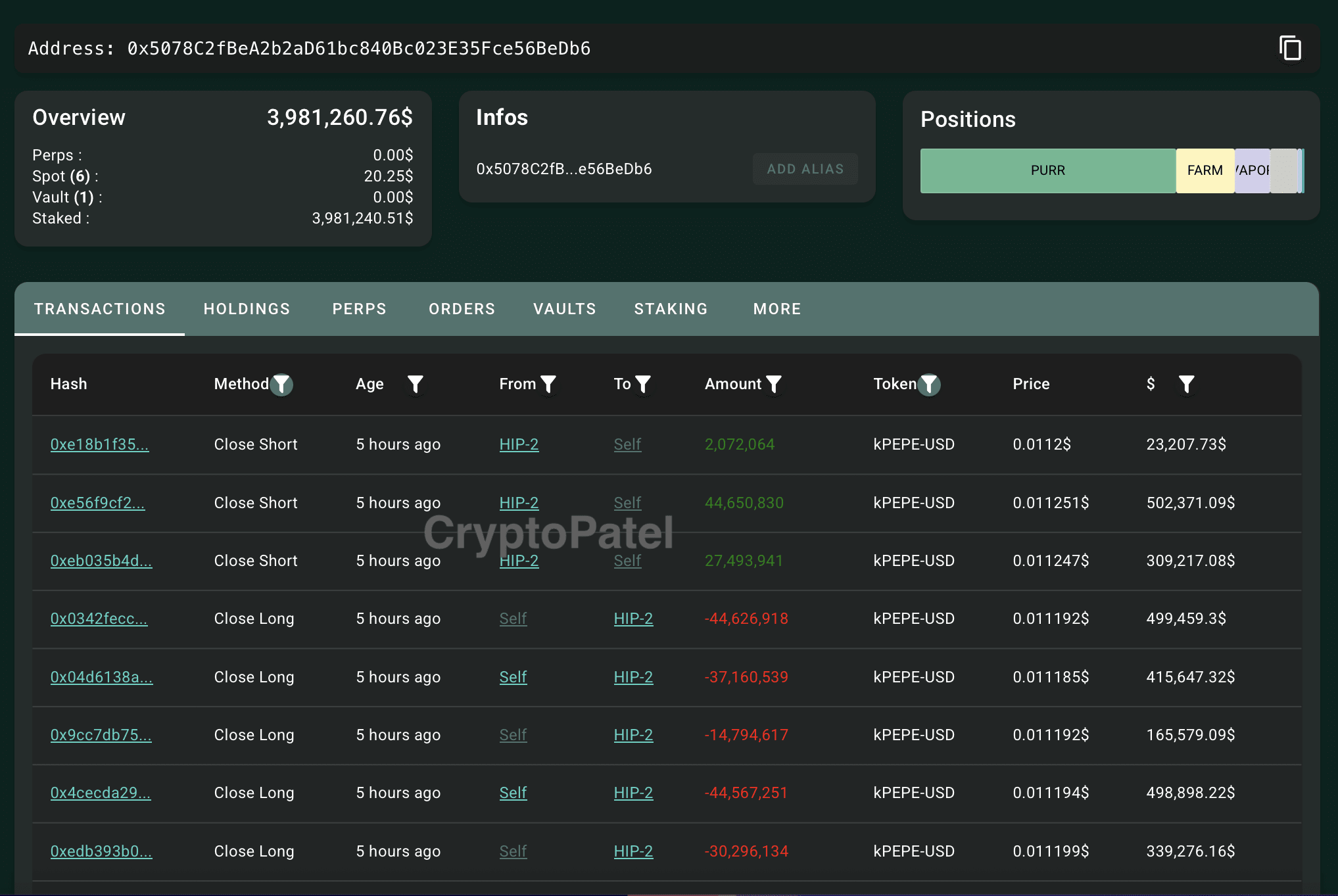Open the Staking tab
1338x896 pixels.
coord(671,309)
